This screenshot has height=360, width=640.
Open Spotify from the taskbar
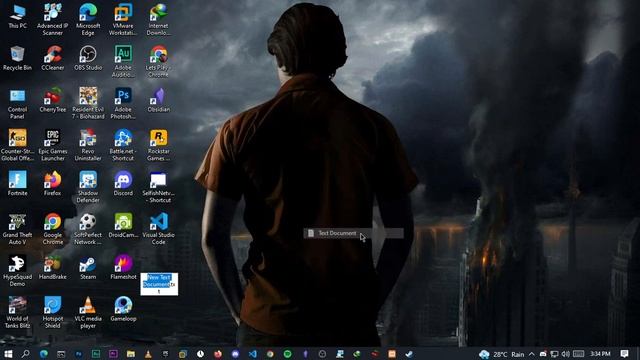(287, 354)
